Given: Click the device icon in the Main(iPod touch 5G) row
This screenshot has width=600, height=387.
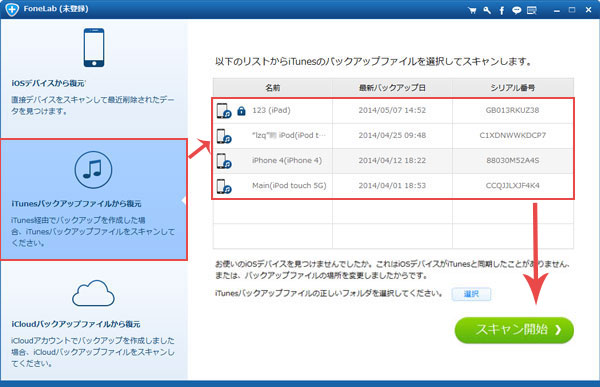Looking at the screenshot, I should (224, 186).
